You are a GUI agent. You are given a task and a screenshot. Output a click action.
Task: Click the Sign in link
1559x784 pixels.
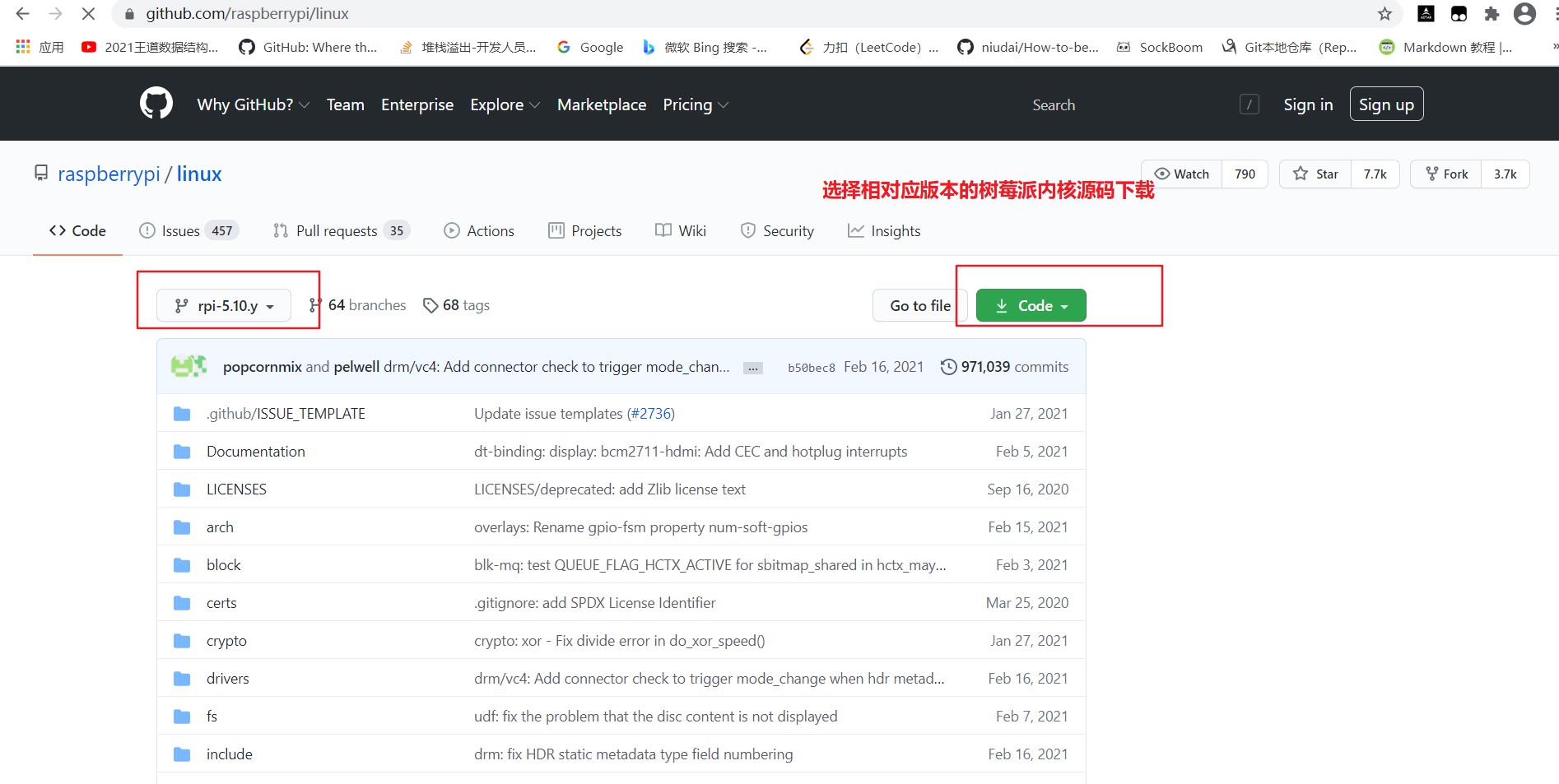[1308, 104]
